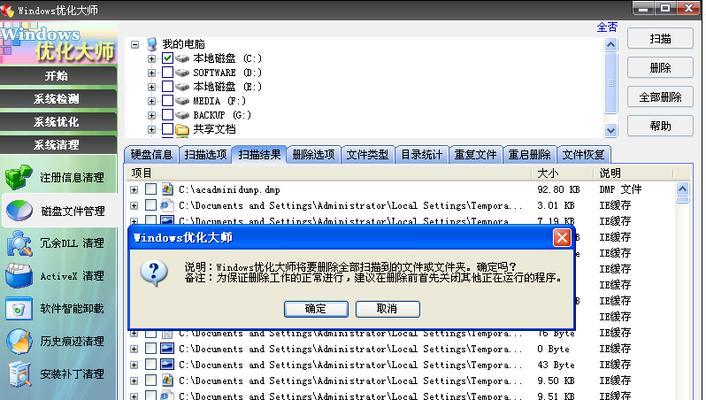Switch to 扫描选项 tab
706x400 pixels.
coord(205,155)
